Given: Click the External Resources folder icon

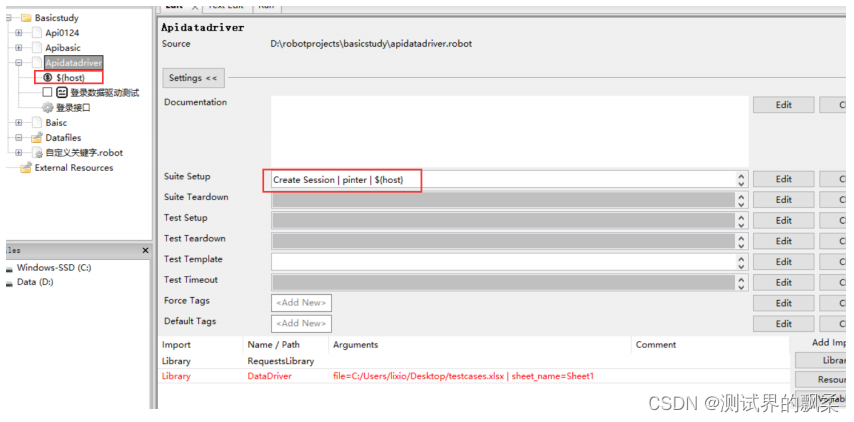Looking at the screenshot, I should pos(26,168).
